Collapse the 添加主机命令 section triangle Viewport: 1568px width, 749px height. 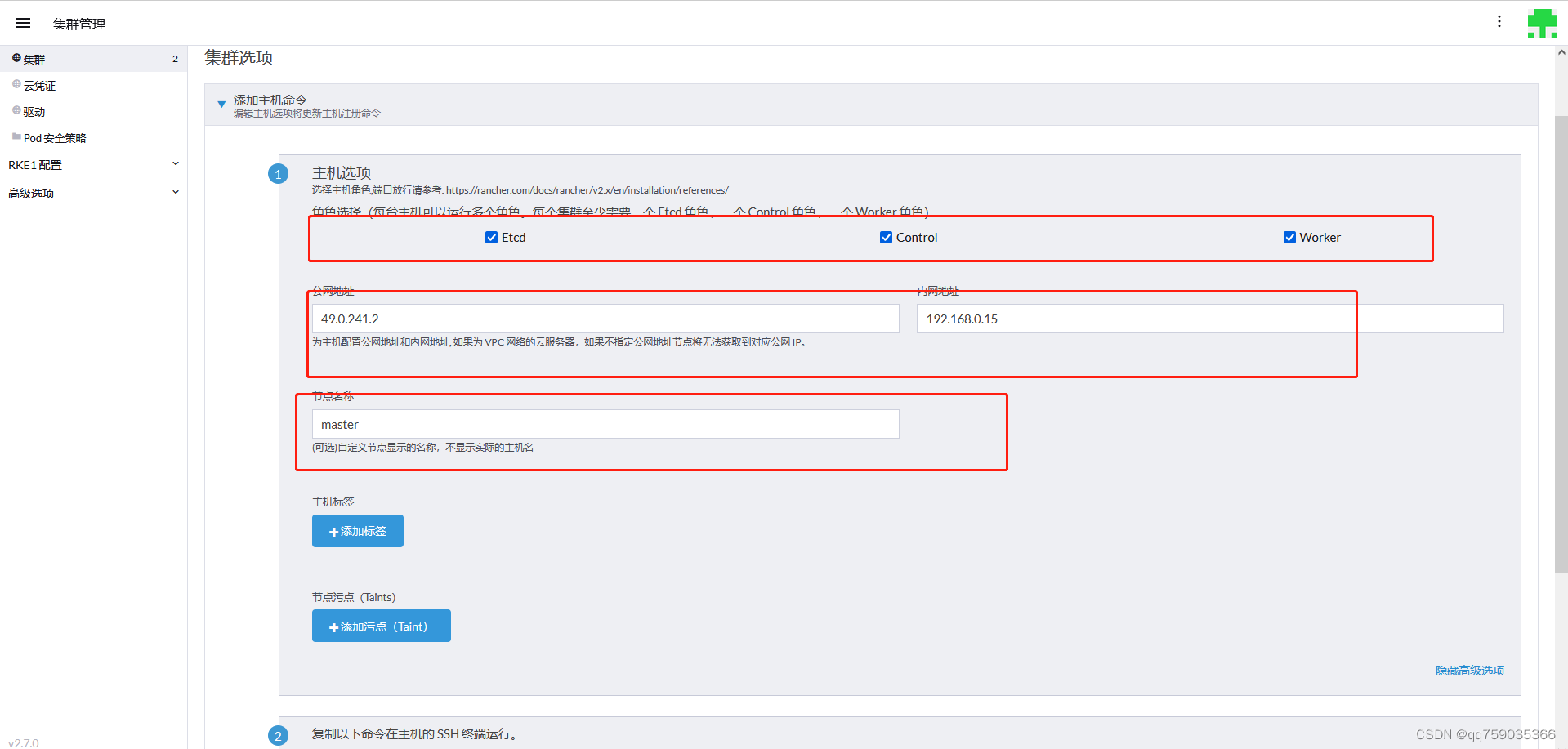click(x=221, y=104)
